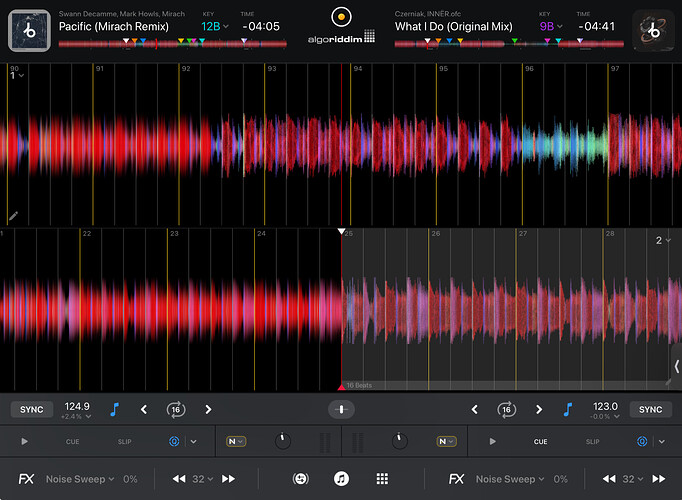682x500 pixels.
Task: Open the 123.0 BPM tempo menu on deck 2
Action: [605, 410]
